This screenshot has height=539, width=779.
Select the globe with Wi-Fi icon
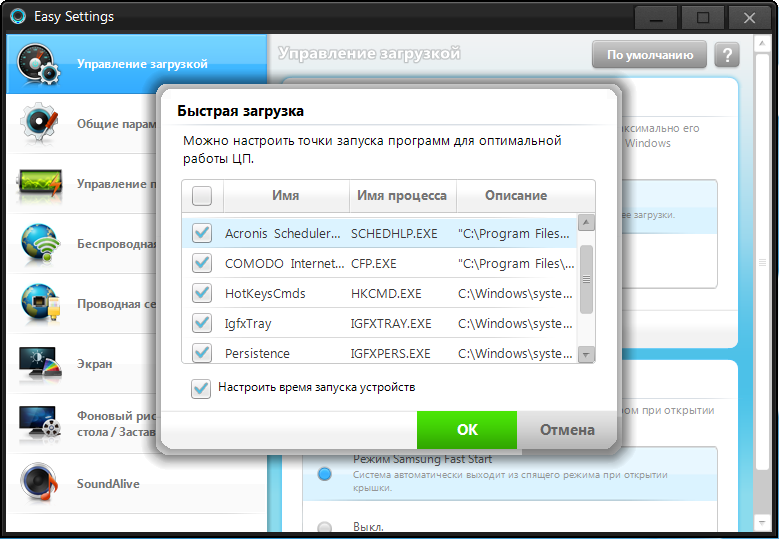point(40,243)
